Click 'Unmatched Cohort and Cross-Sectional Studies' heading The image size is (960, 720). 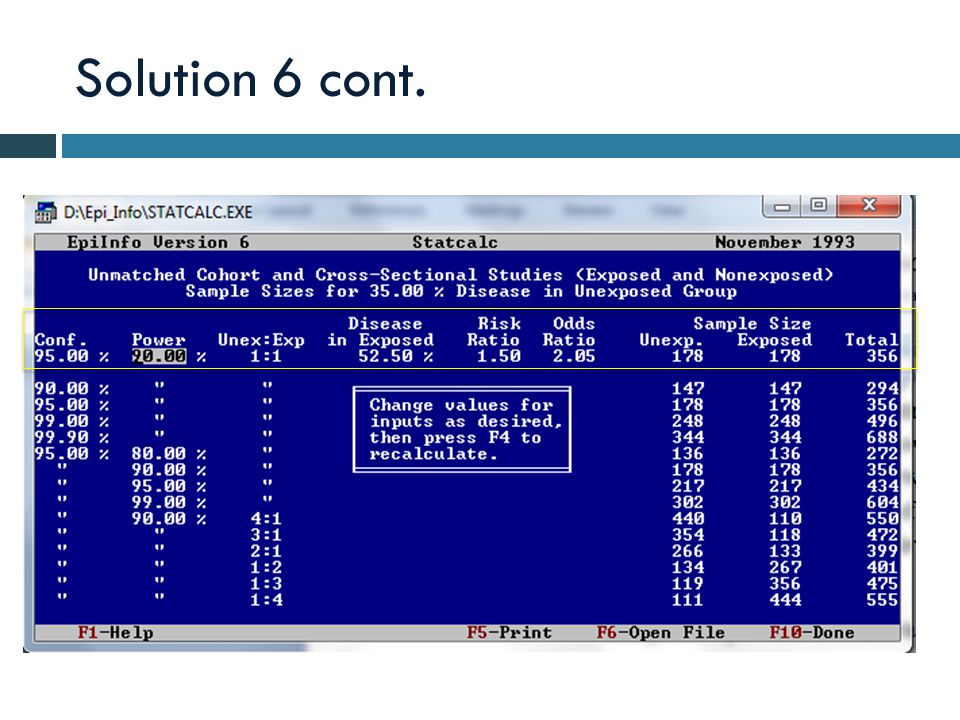pyautogui.click(x=460, y=275)
